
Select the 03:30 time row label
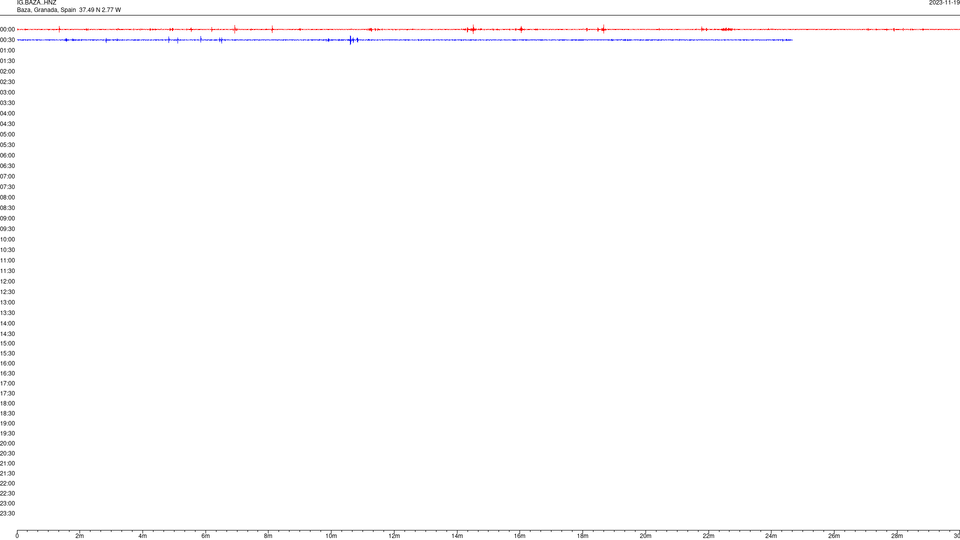tap(7, 103)
